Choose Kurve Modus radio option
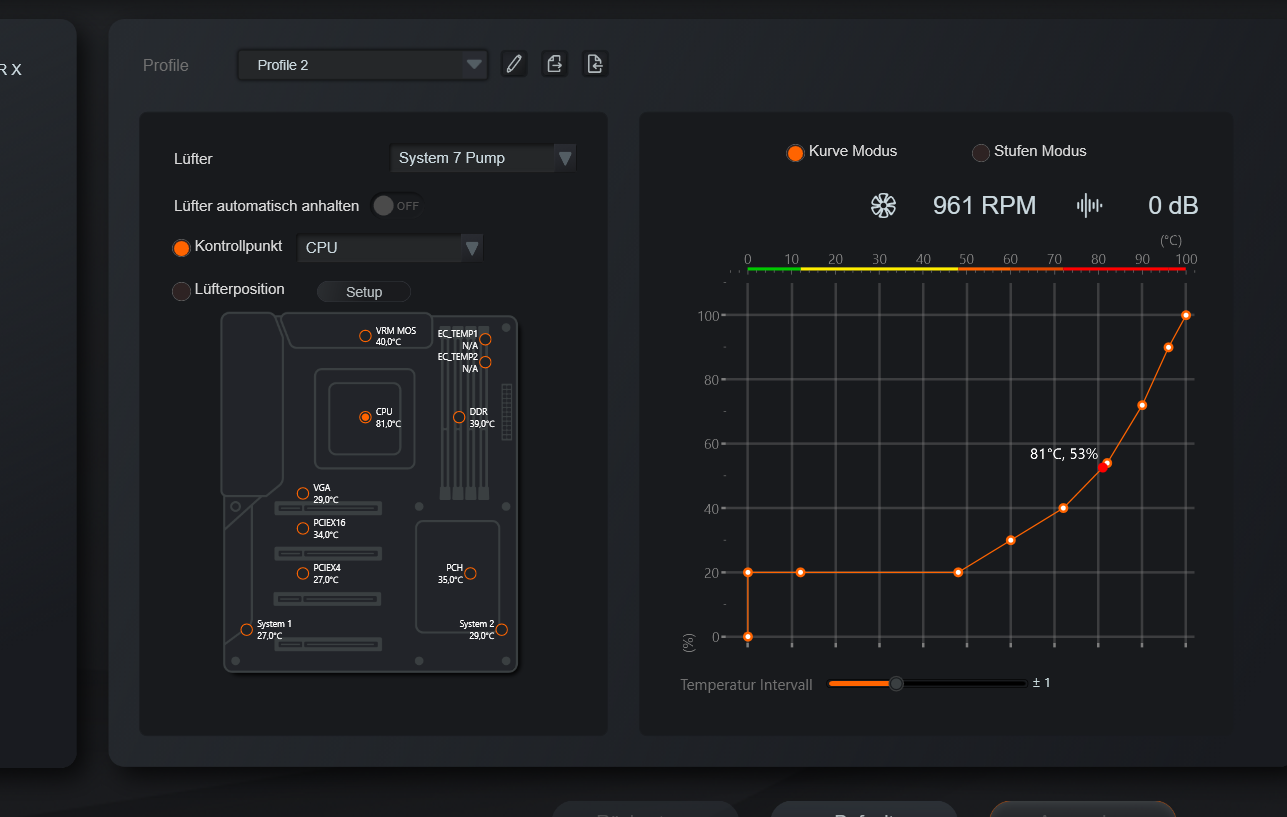Viewport: 1287px width, 817px height. [x=795, y=153]
